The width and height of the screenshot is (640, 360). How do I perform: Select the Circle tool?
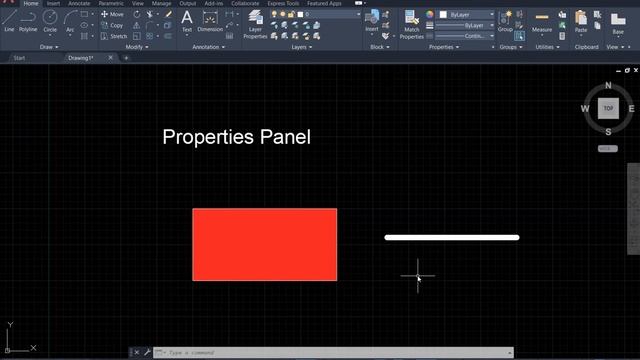(50, 21)
